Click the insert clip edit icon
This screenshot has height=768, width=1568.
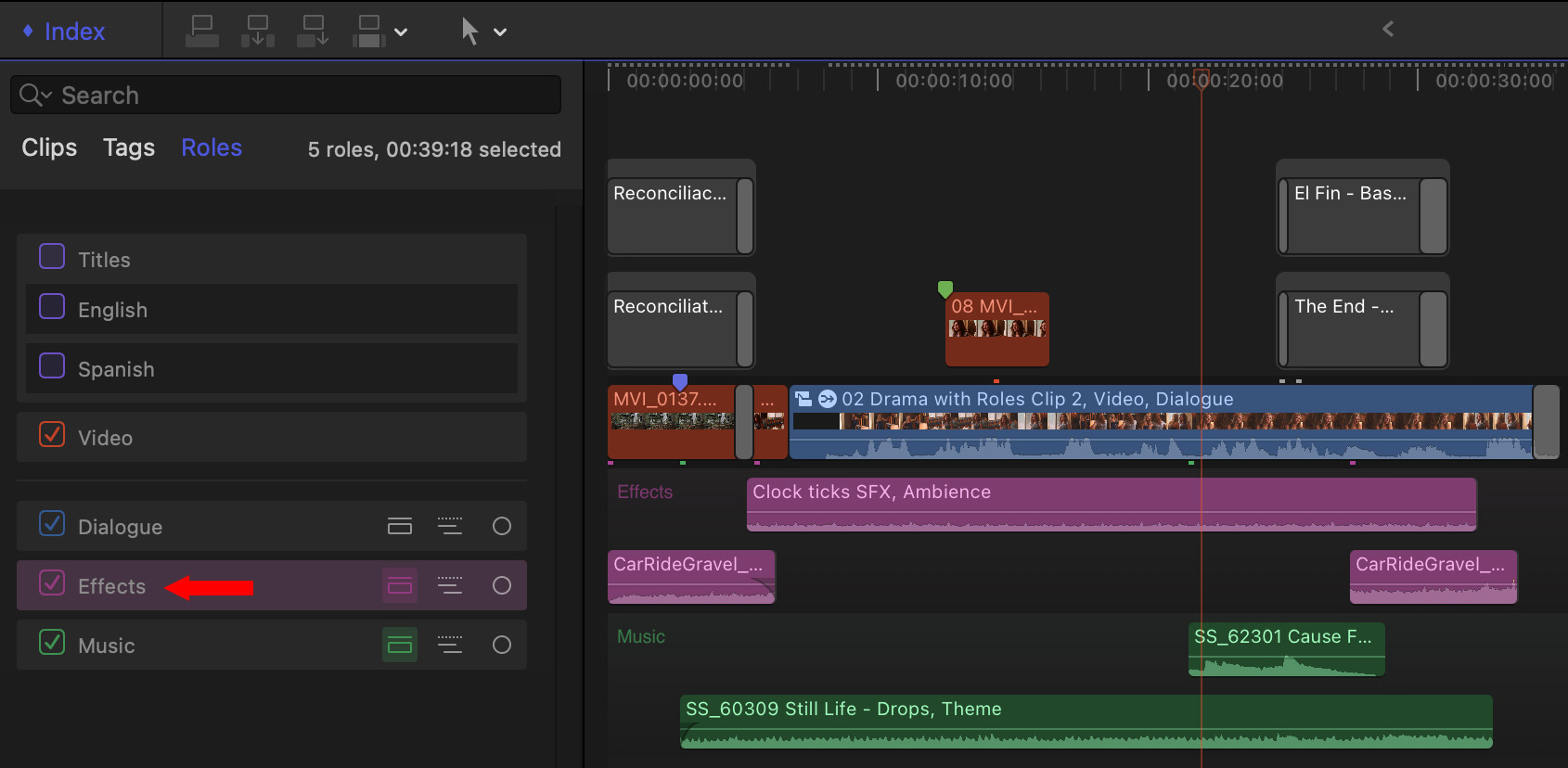257,31
